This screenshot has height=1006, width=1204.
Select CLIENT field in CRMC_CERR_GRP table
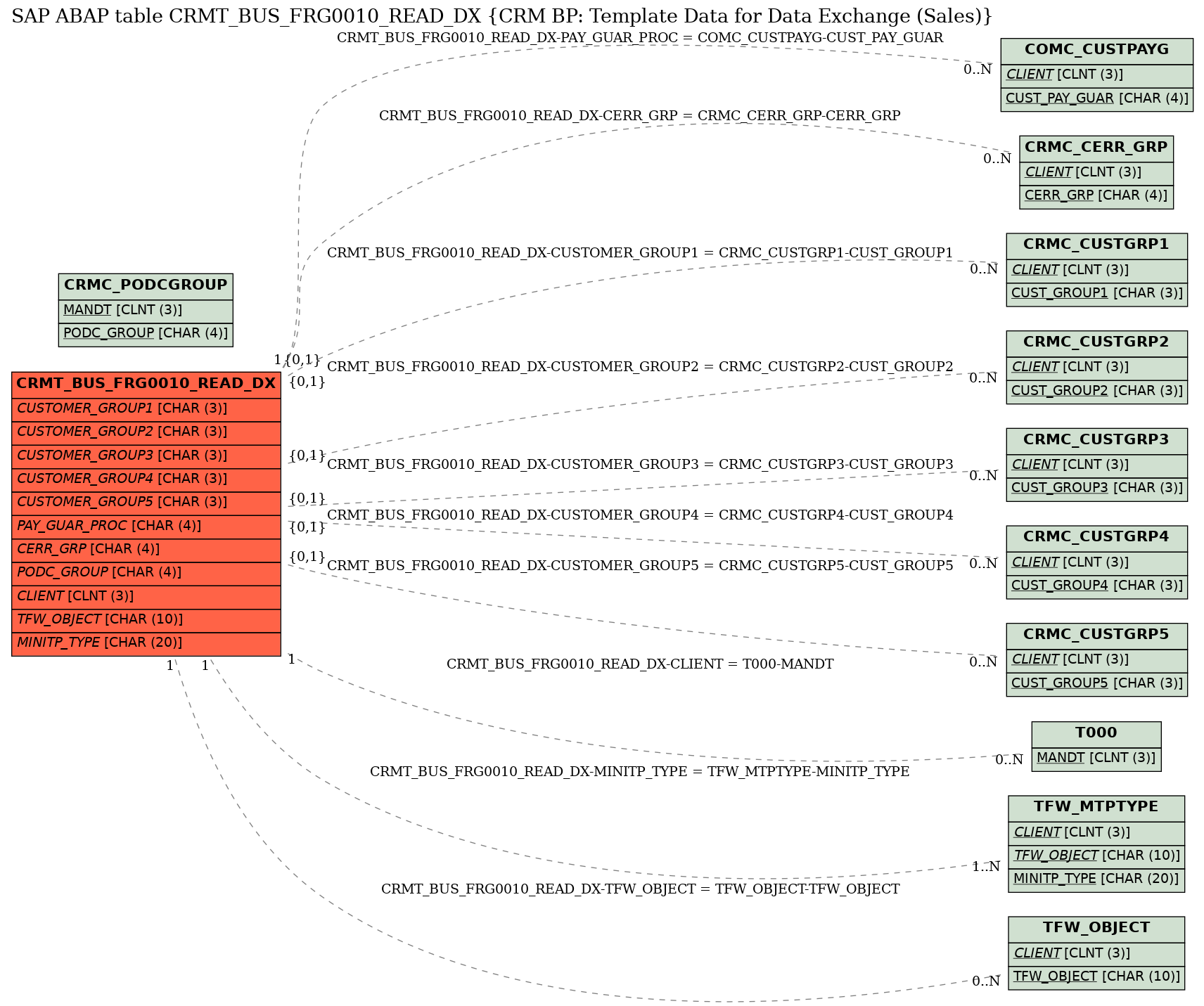[1096, 173]
